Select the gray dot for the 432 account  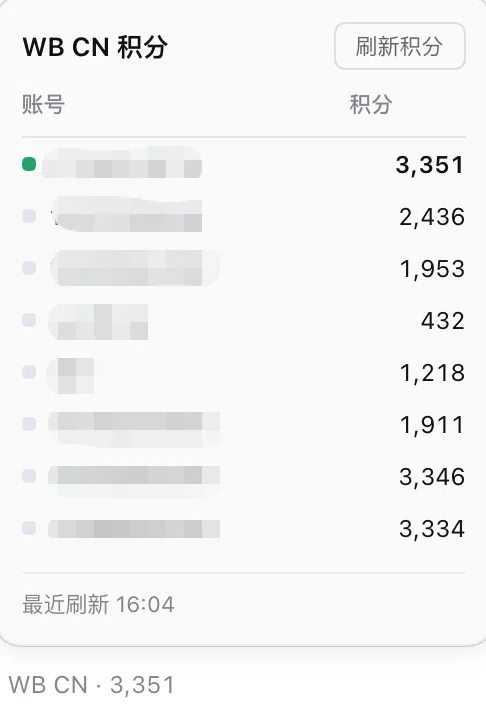point(29,320)
